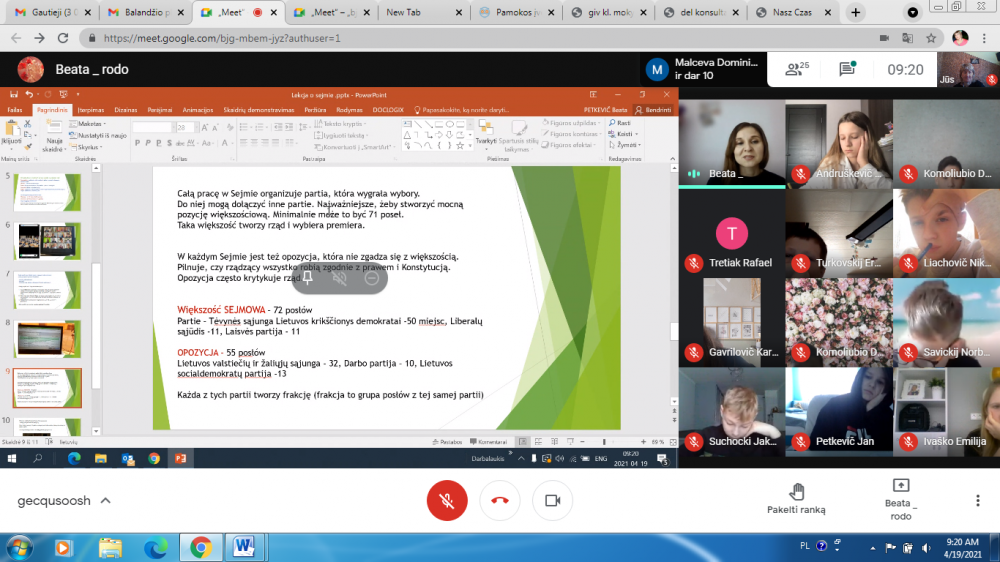Image resolution: width=1000 pixels, height=562 pixels.
Task: Open Beata_rodo presentation options
Action: tap(901, 499)
